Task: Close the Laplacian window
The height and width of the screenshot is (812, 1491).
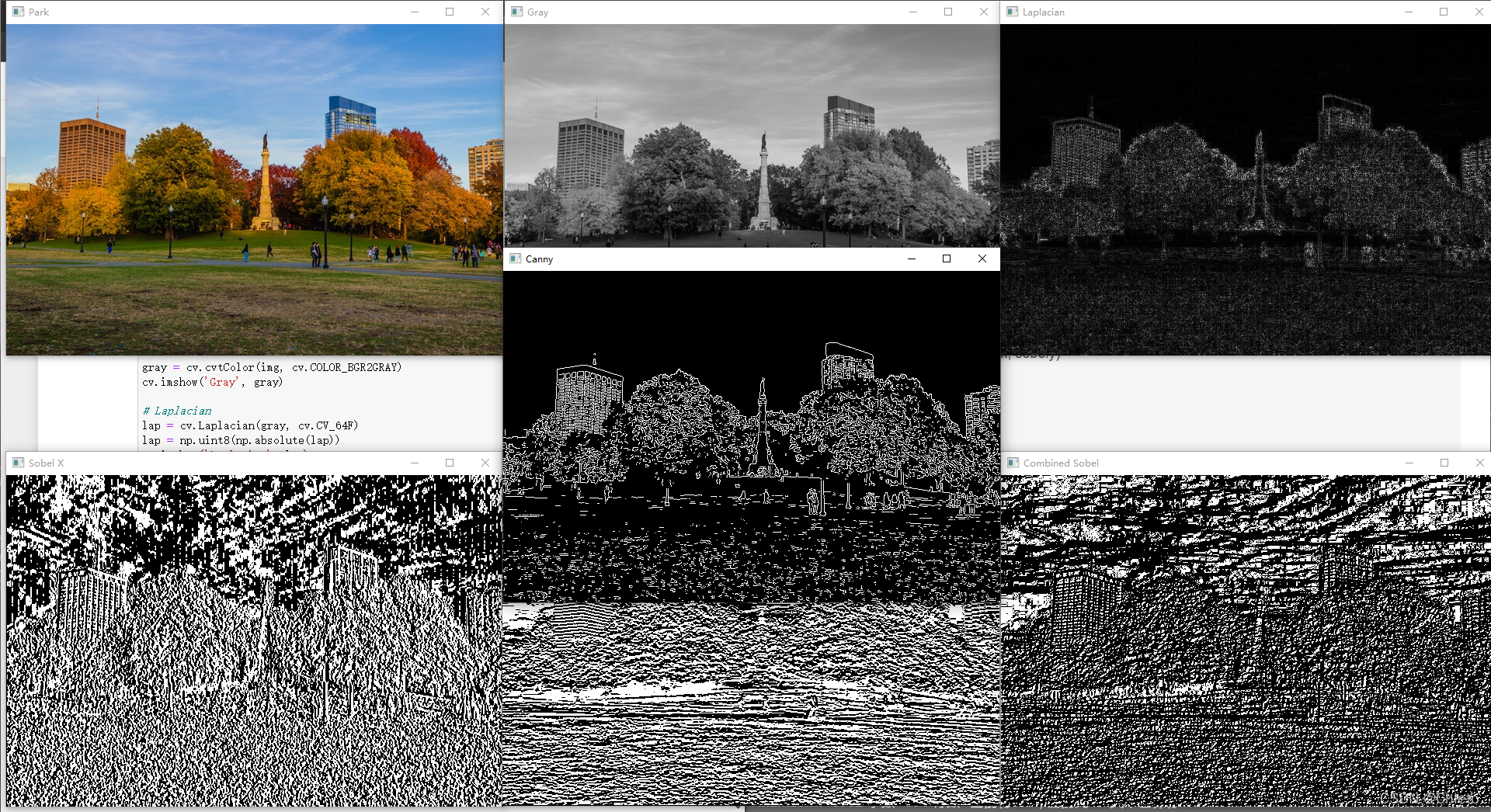Action: (x=1479, y=12)
